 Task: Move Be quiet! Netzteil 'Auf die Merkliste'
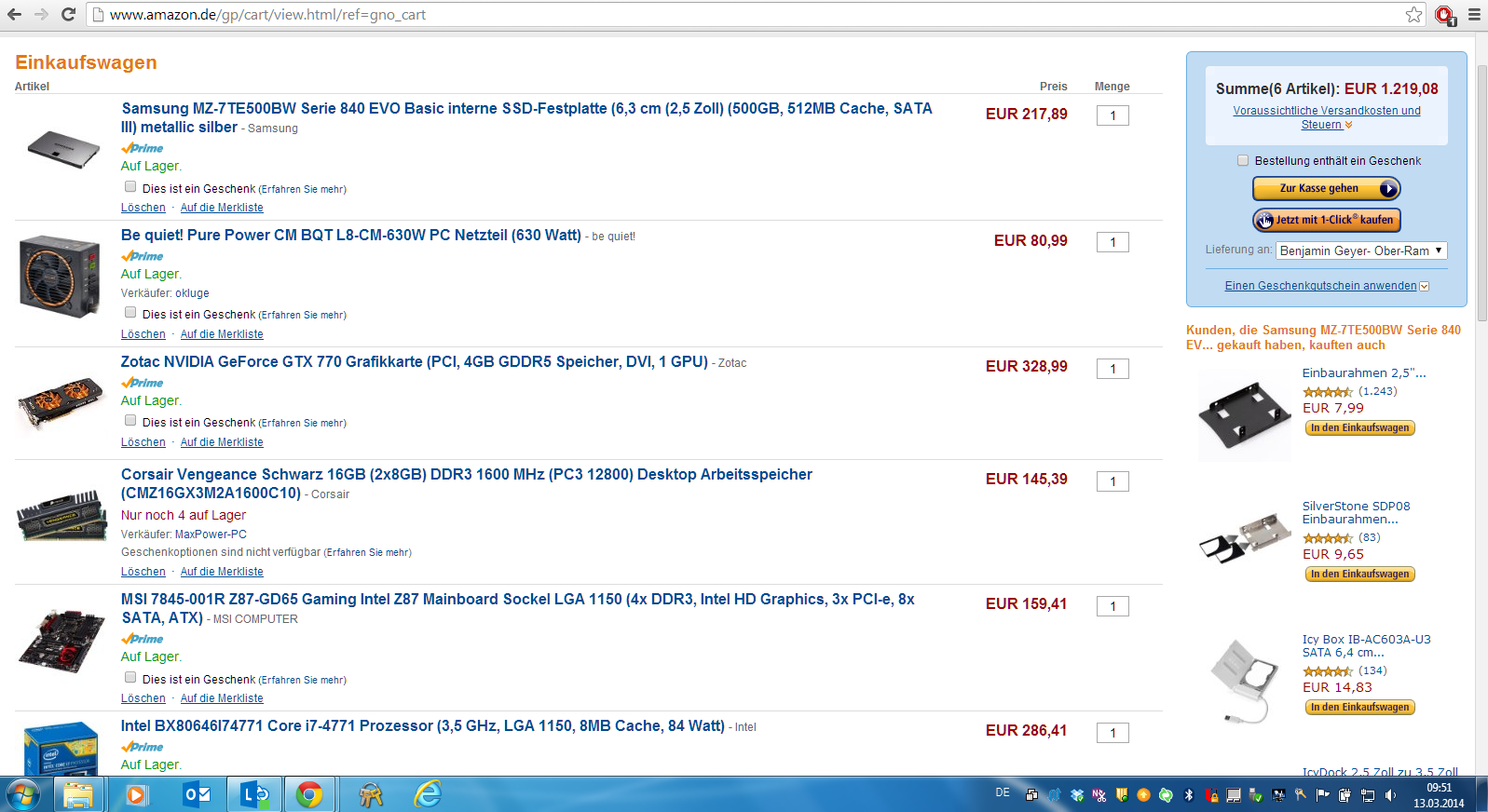[x=222, y=334]
